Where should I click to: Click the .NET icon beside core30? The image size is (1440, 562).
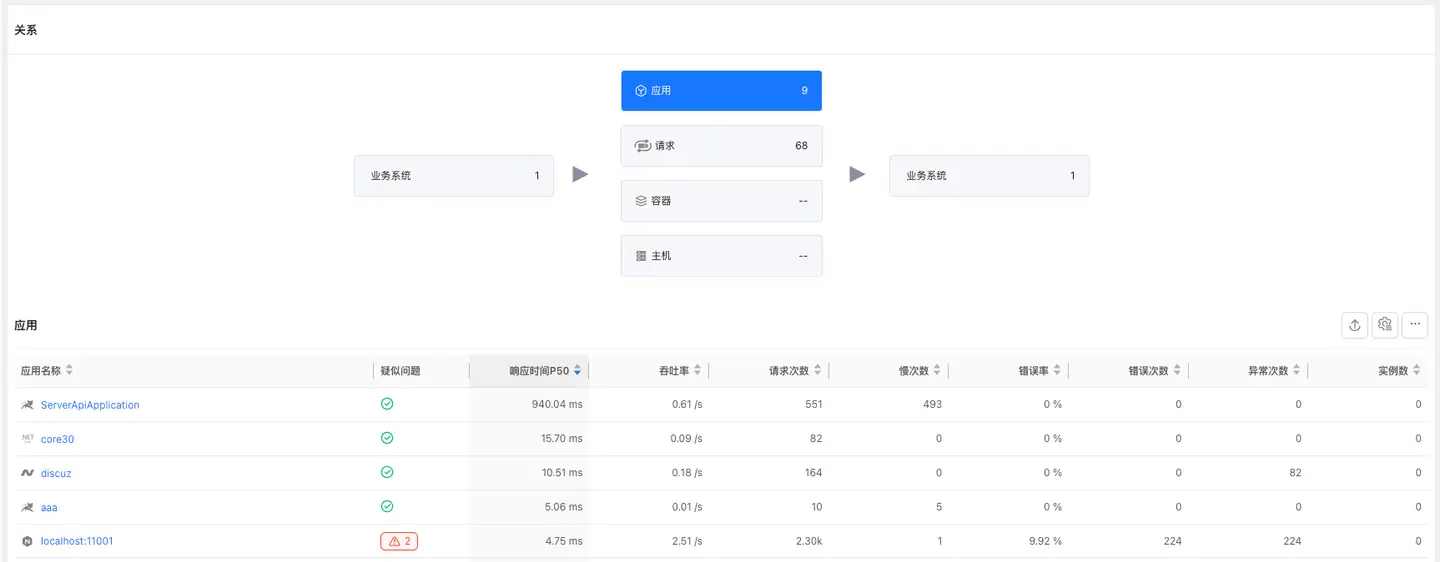click(x=27, y=439)
